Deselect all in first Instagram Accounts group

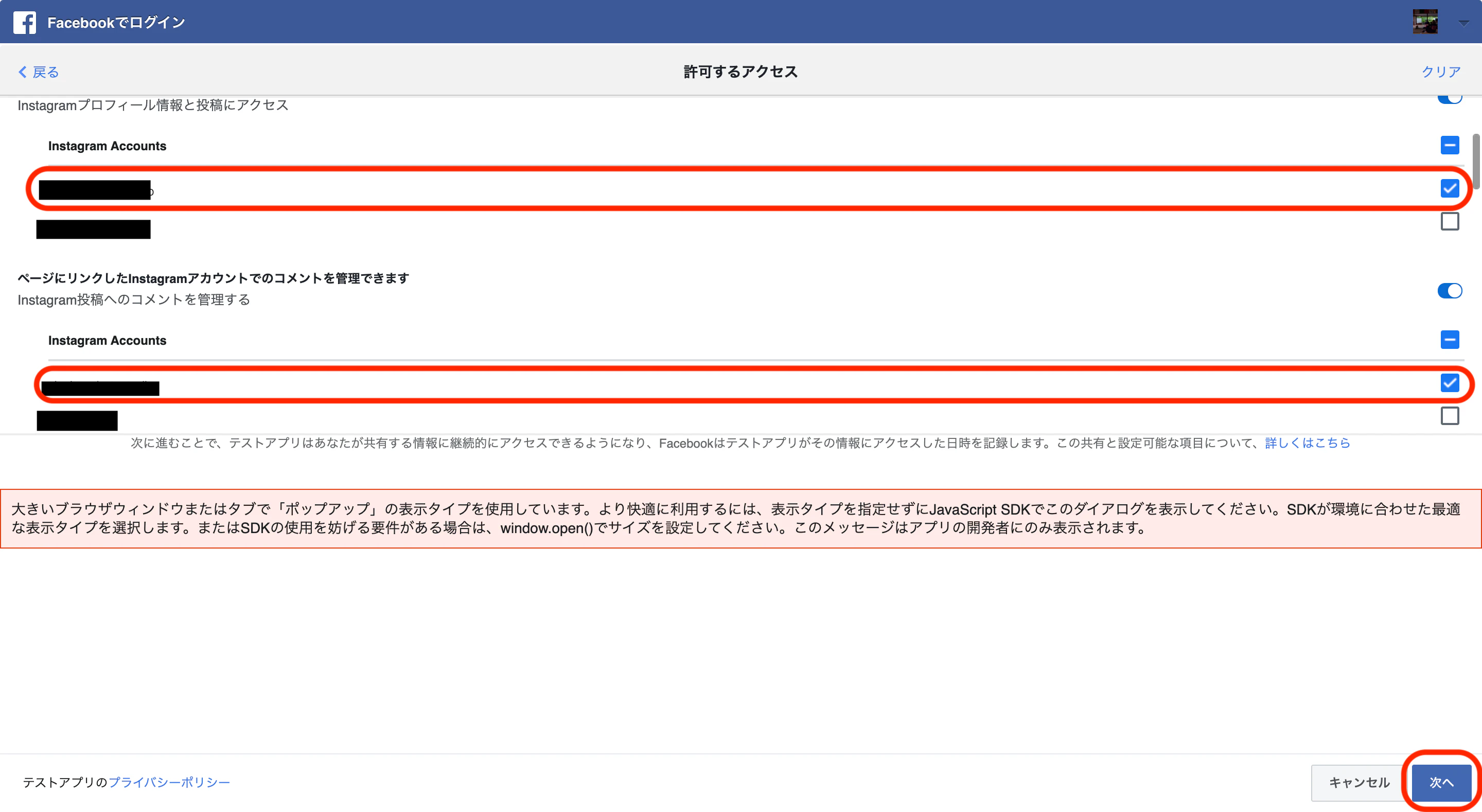1450,145
